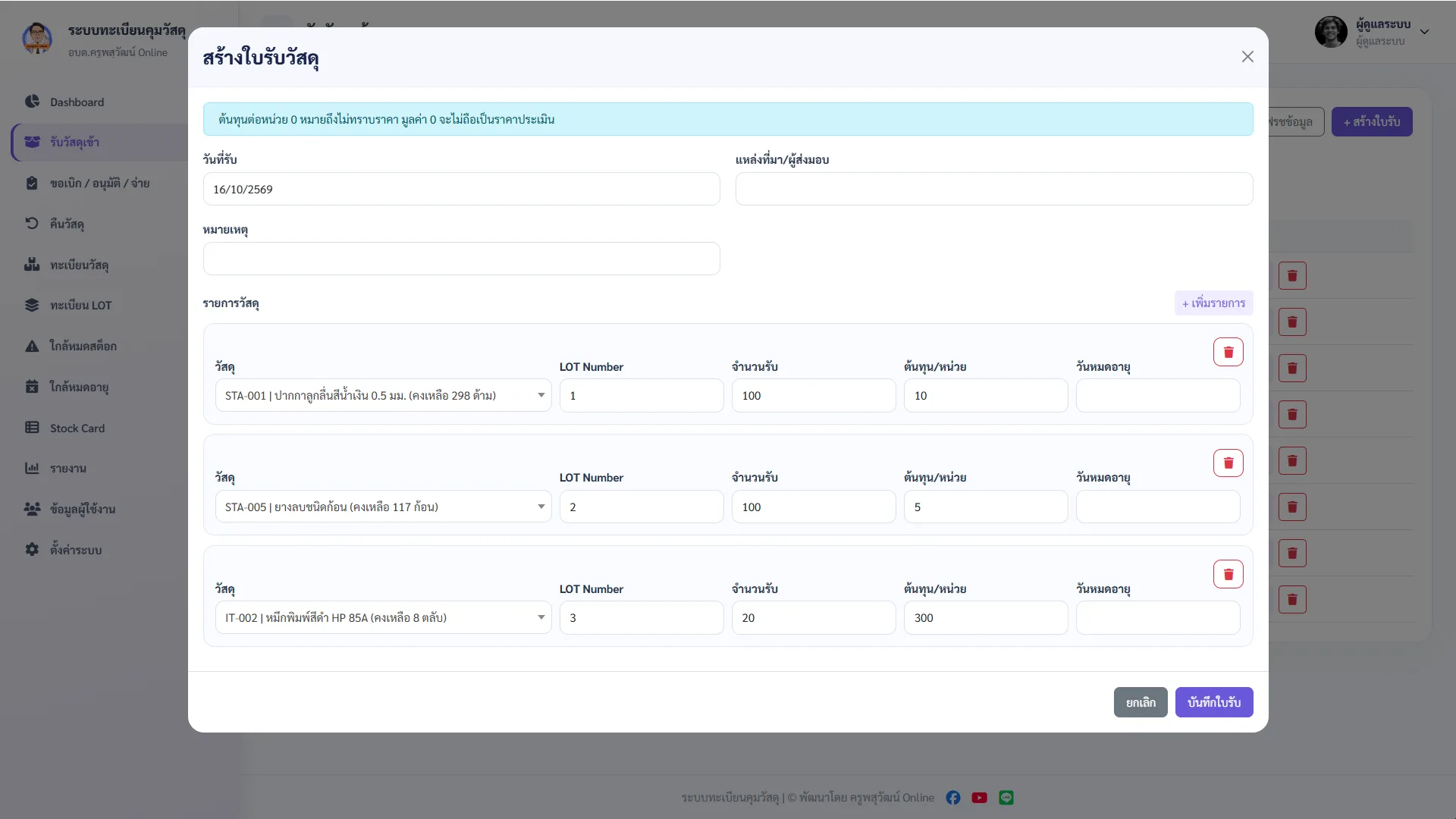Click the แหล่งที่มา/ผู้ส่งมอบ field
Screen dimensions: 1456x819
pyautogui.click(x=994, y=189)
